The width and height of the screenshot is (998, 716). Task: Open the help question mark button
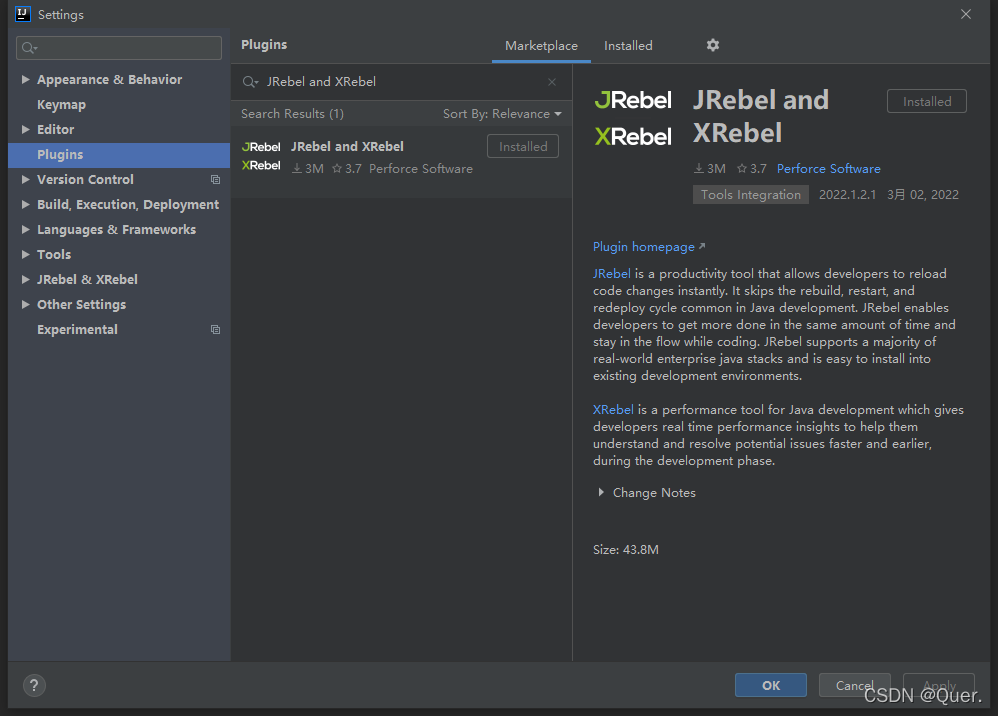point(34,685)
